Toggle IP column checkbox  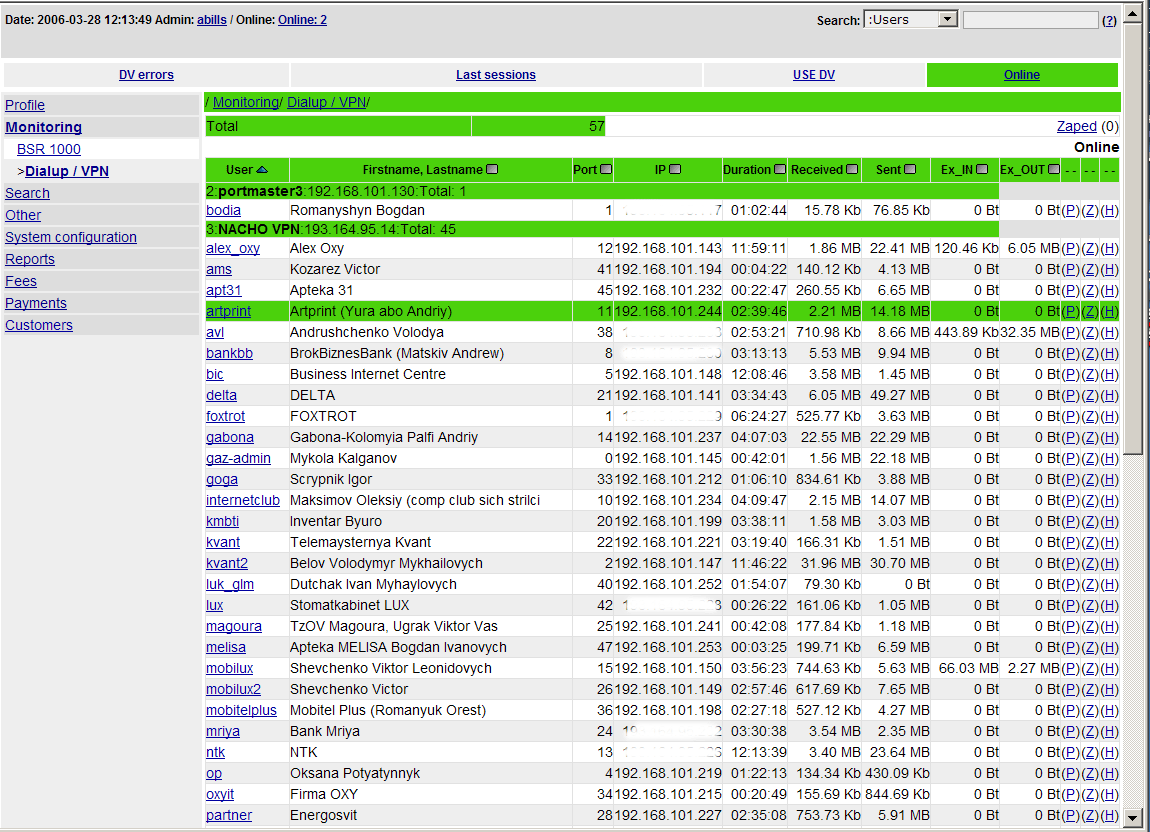675,169
